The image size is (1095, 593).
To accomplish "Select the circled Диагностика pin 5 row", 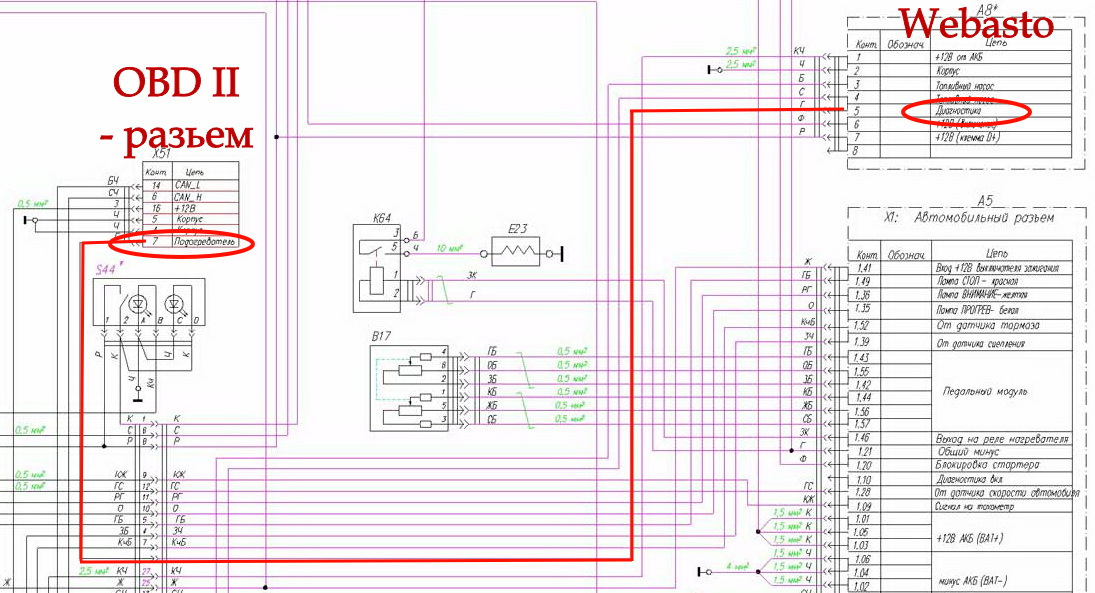I will click(960, 110).
